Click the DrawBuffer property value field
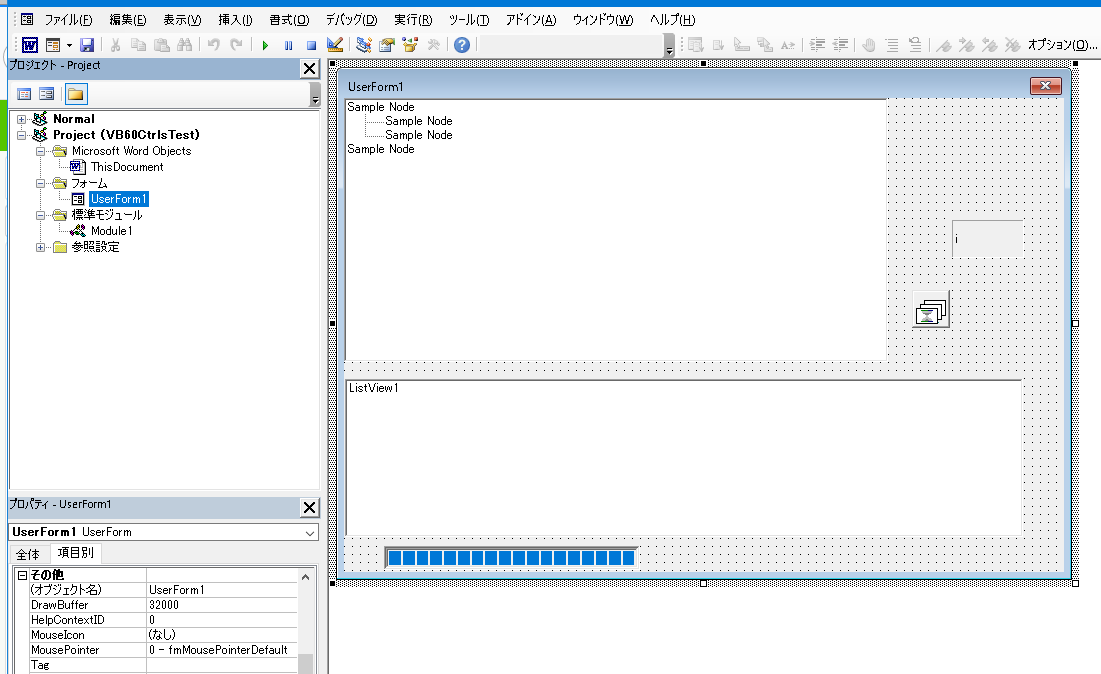This screenshot has height=674, width=1101. 220,605
